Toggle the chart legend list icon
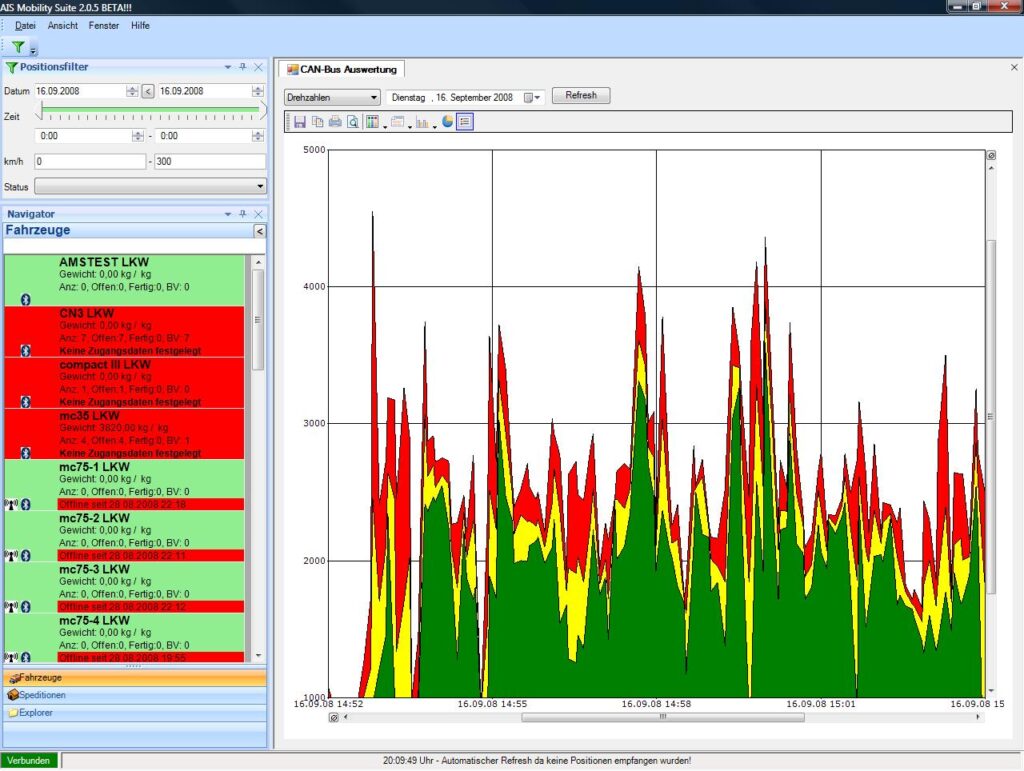The width and height of the screenshot is (1024, 771). pyautogui.click(x=464, y=122)
